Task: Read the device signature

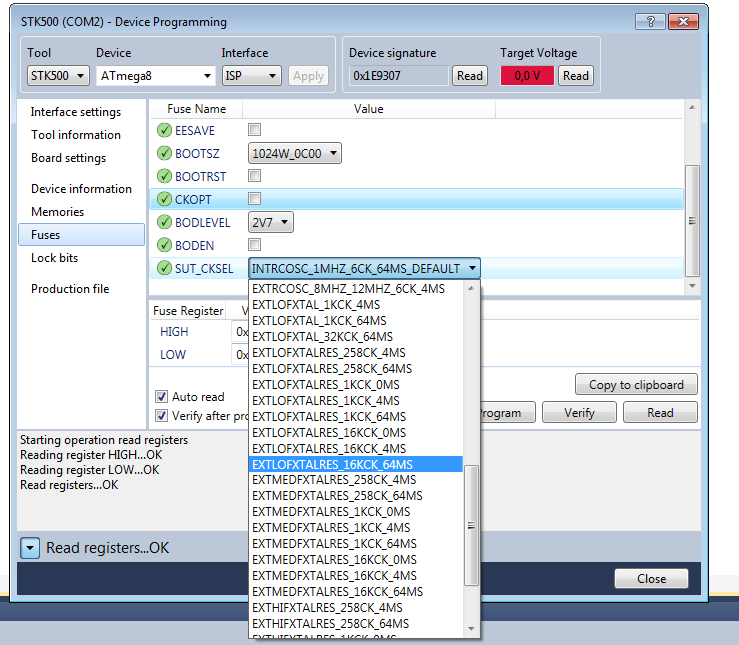Action: point(469,75)
